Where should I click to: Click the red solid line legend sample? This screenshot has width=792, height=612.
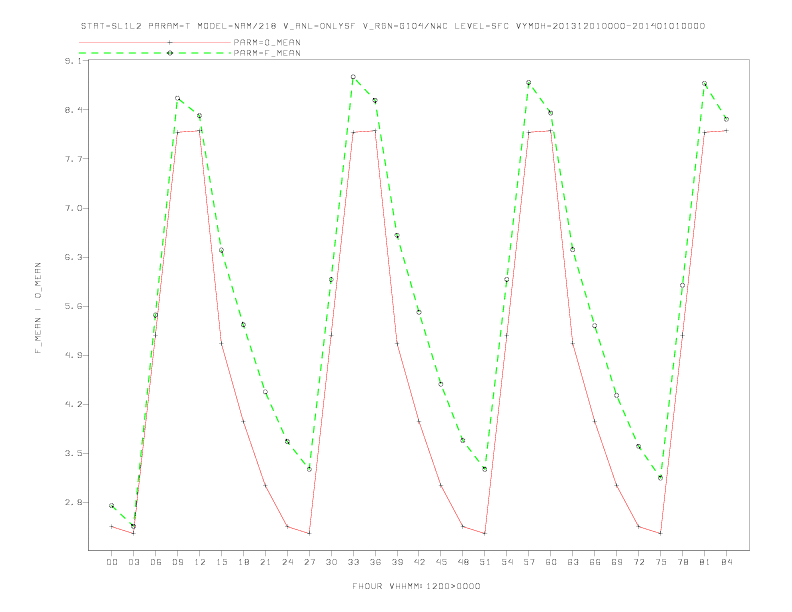[x=155, y=42]
